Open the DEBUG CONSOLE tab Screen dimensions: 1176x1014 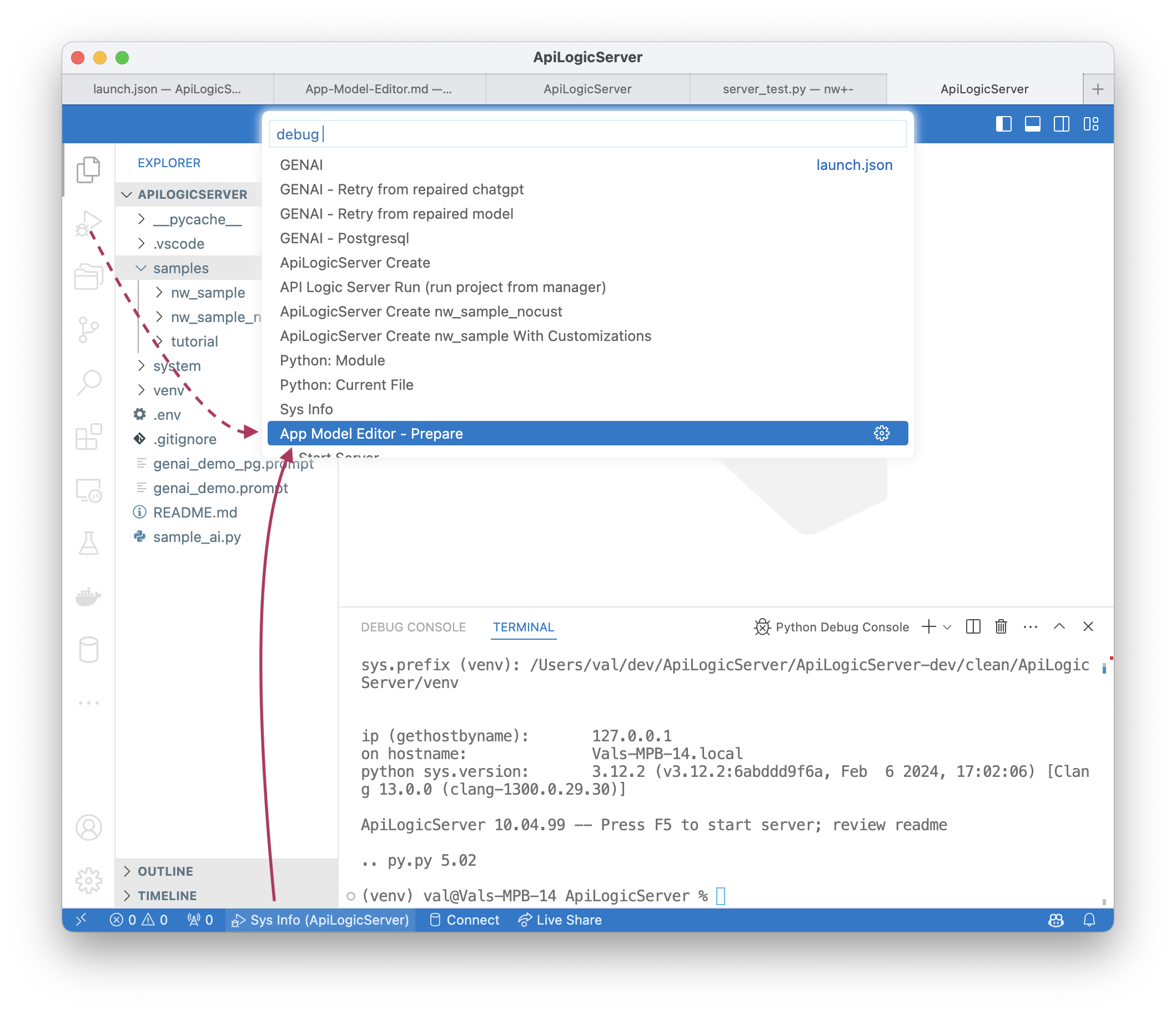pos(413,627)
